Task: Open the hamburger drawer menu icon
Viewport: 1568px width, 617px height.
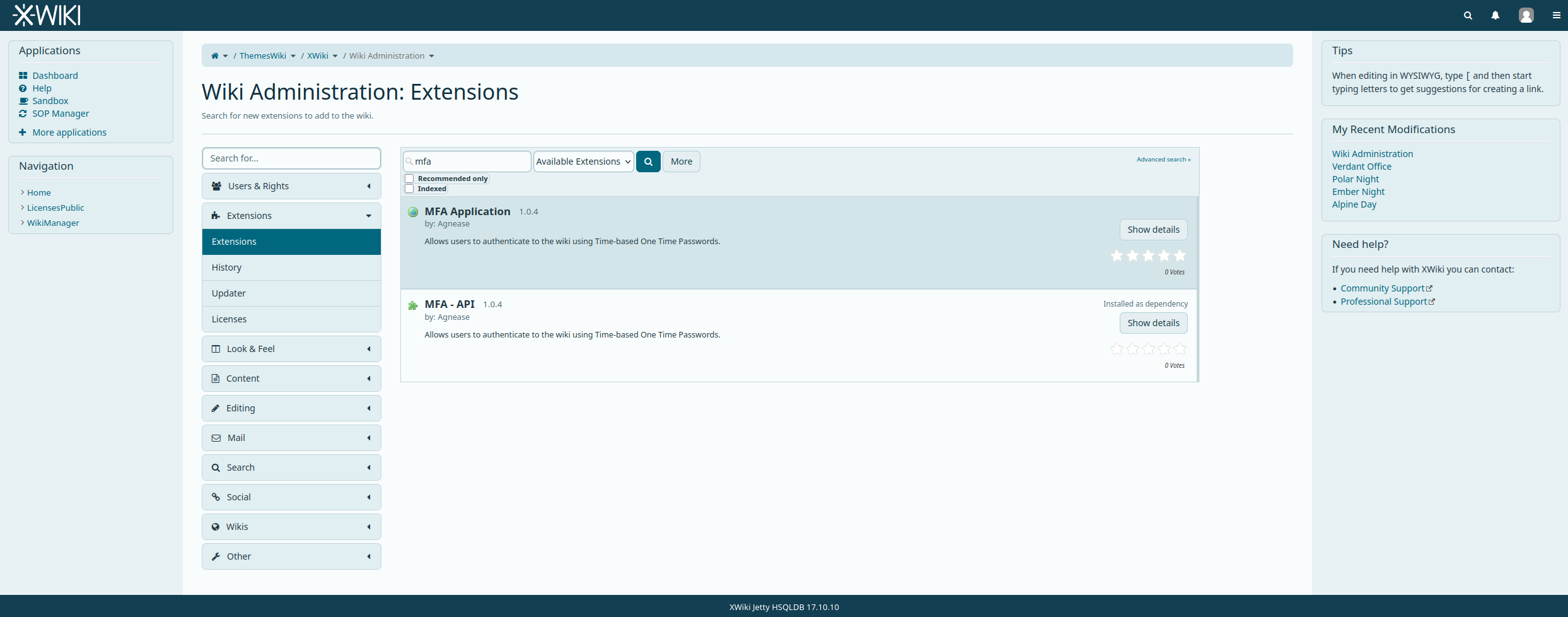Action: click(x=1556, y=15)
